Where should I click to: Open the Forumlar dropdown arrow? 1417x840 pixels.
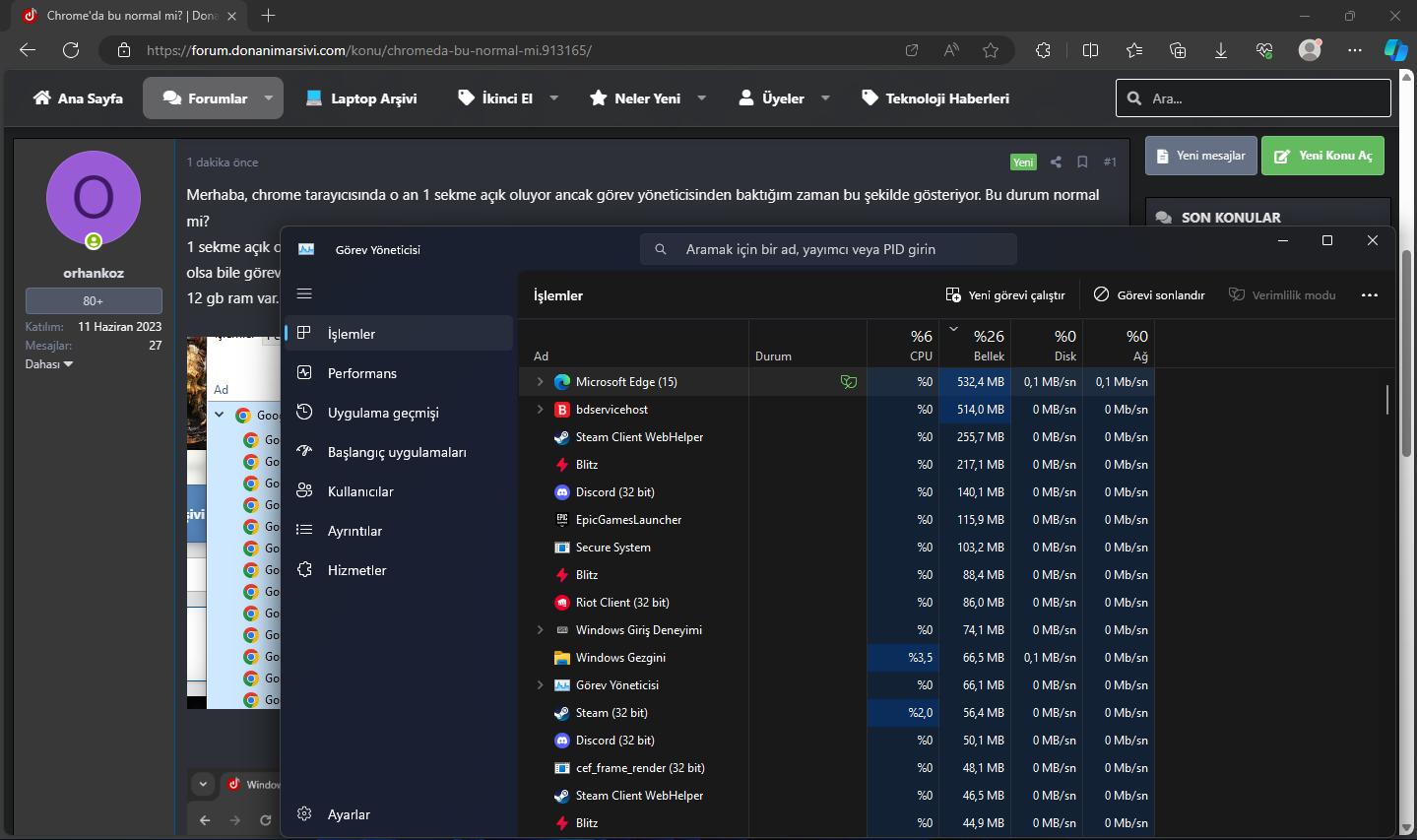point(269,98)
